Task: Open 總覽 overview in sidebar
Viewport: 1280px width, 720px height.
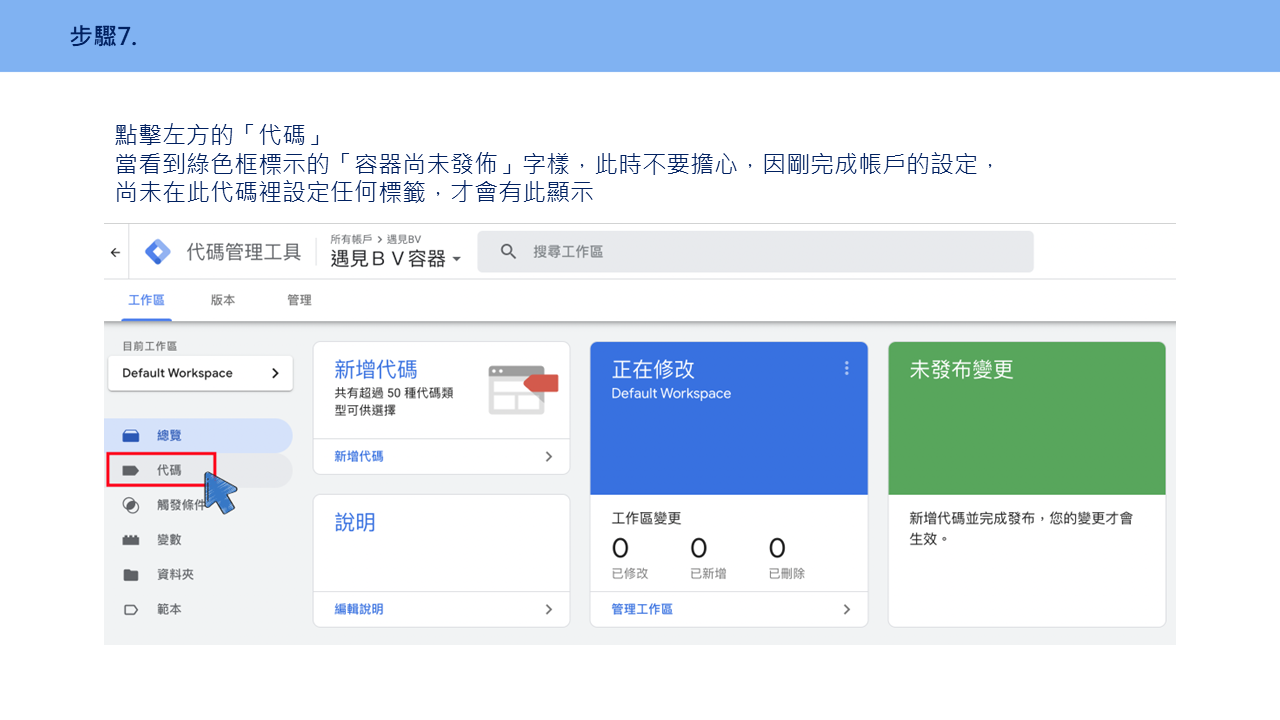Action: click(x=198, y=436)
